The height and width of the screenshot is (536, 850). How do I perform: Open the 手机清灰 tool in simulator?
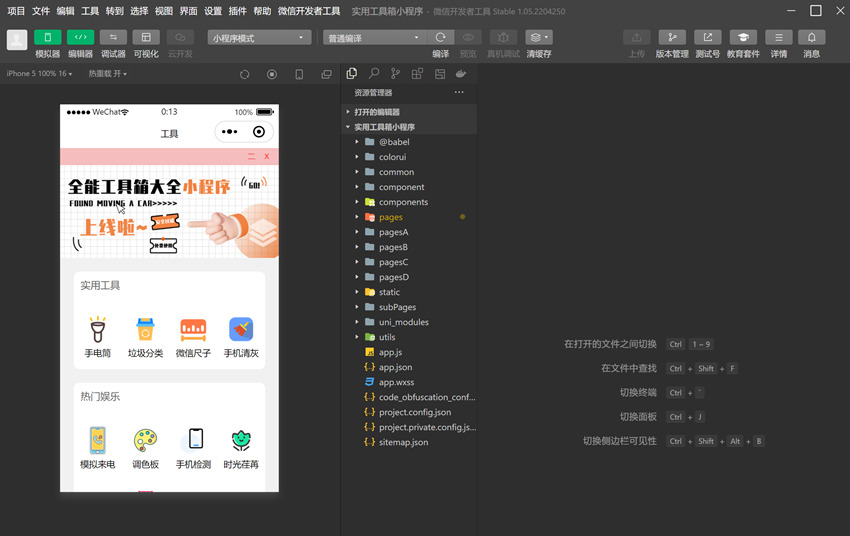click(x=241, y=337)
